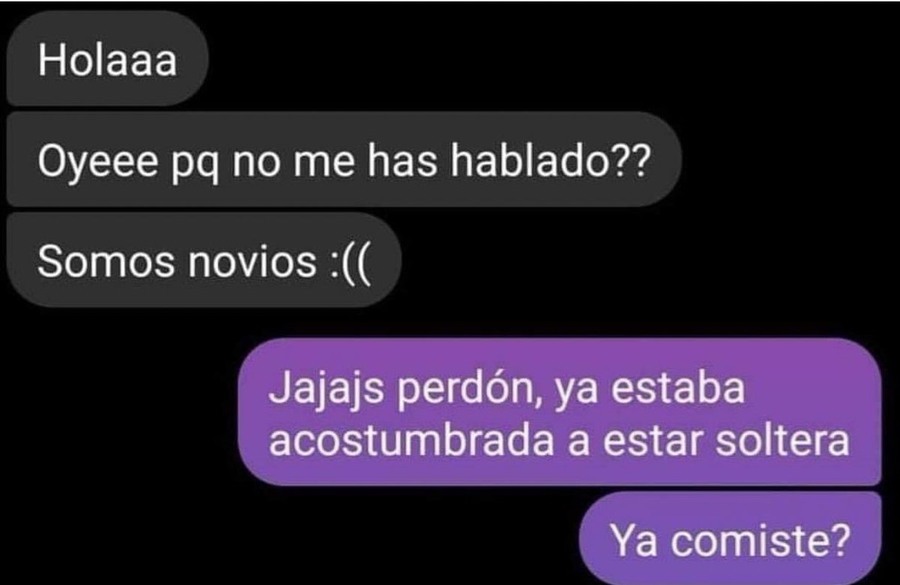900x585 pixels.
Task: Select the "Holaaa" message bubble
Action: (x=107, y=59)
